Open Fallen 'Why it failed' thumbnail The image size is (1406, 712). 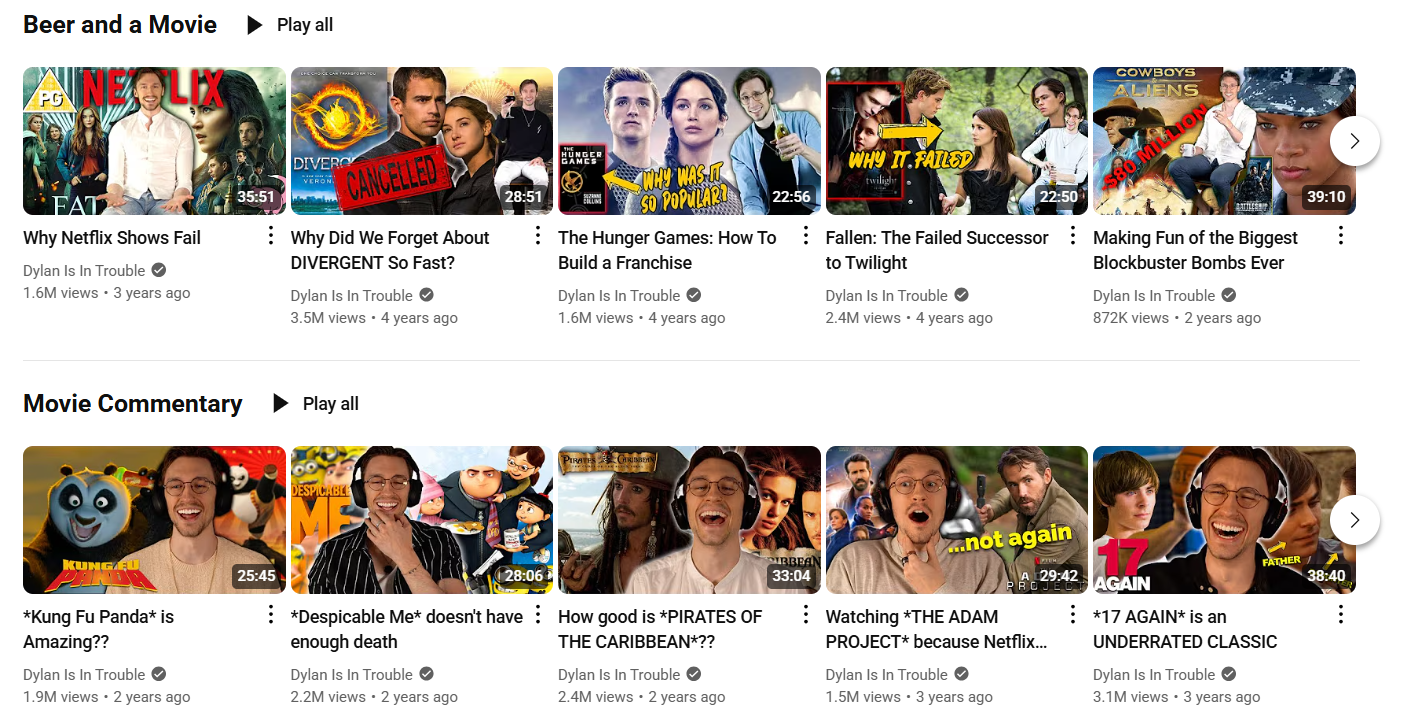pos(957,141)
